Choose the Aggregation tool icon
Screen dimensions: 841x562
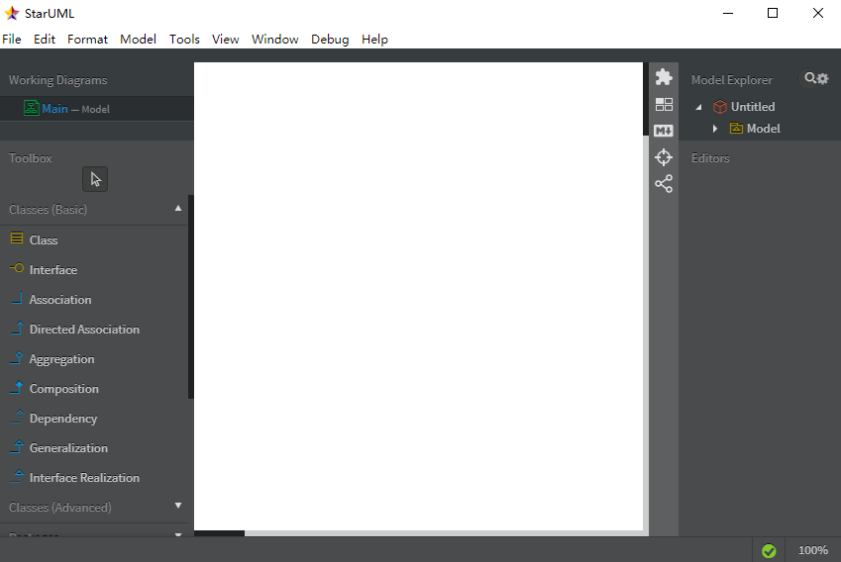[x=17, y=358]
